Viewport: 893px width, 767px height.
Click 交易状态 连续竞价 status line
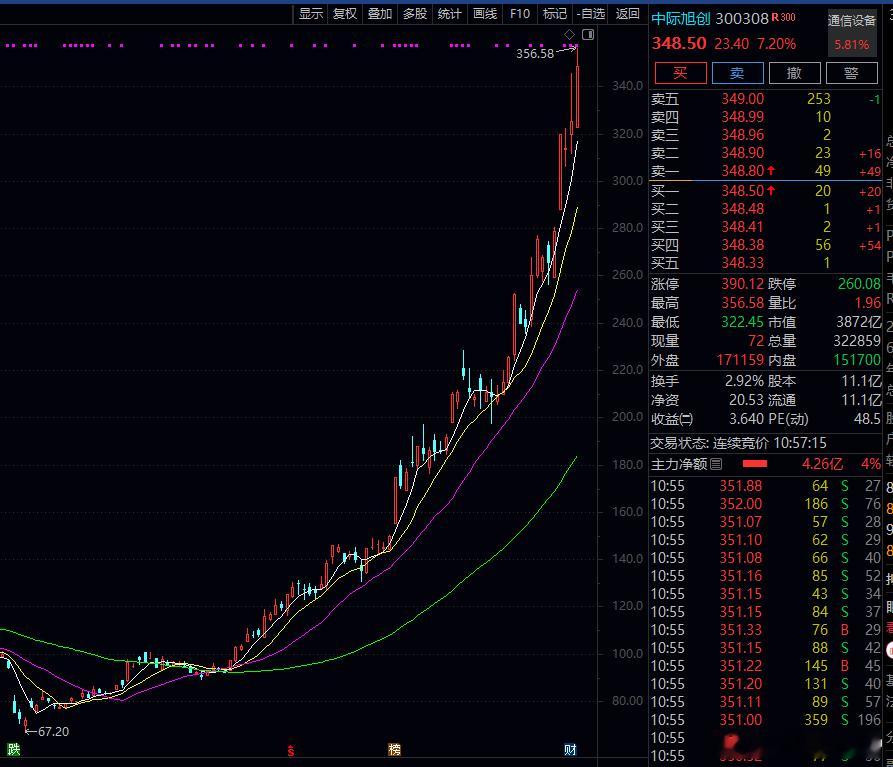(x=739, y=443)
